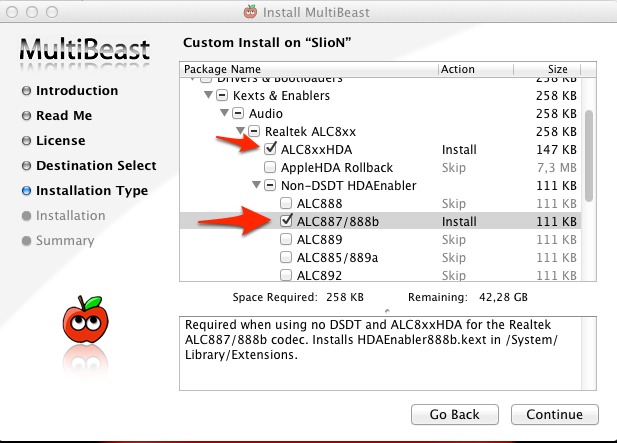Click the Package Name column header
The width and height of the screenshot is (617, 443).
click(309, 69)
